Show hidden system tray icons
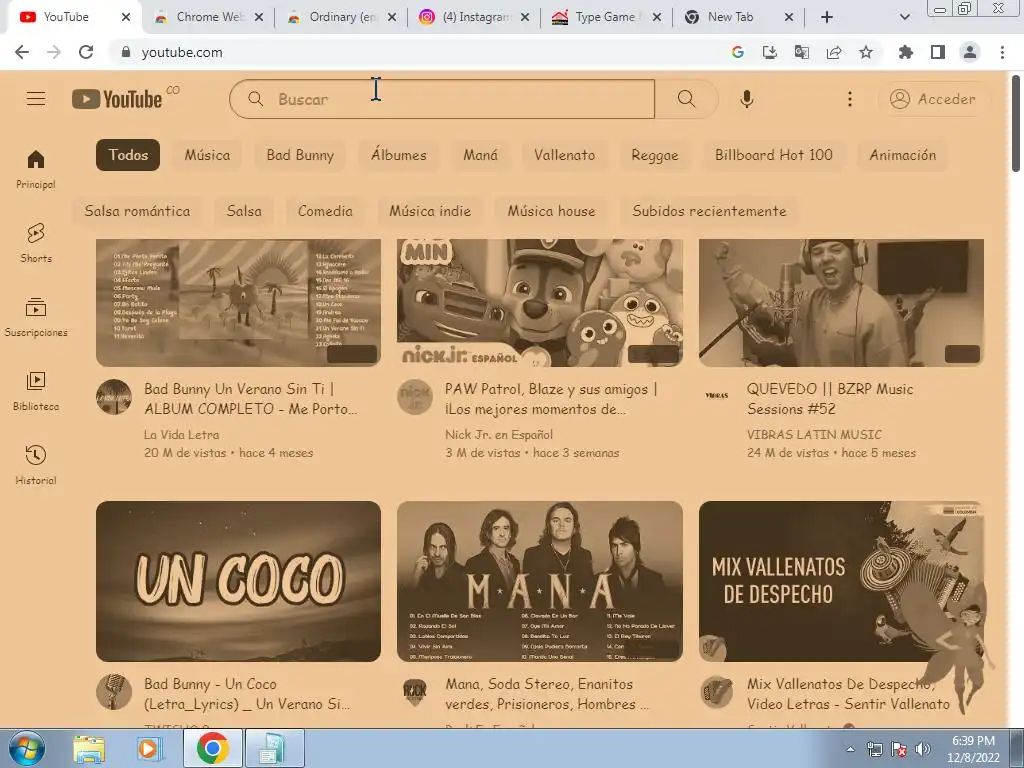1024x768 pixels. tap(850, 749)
